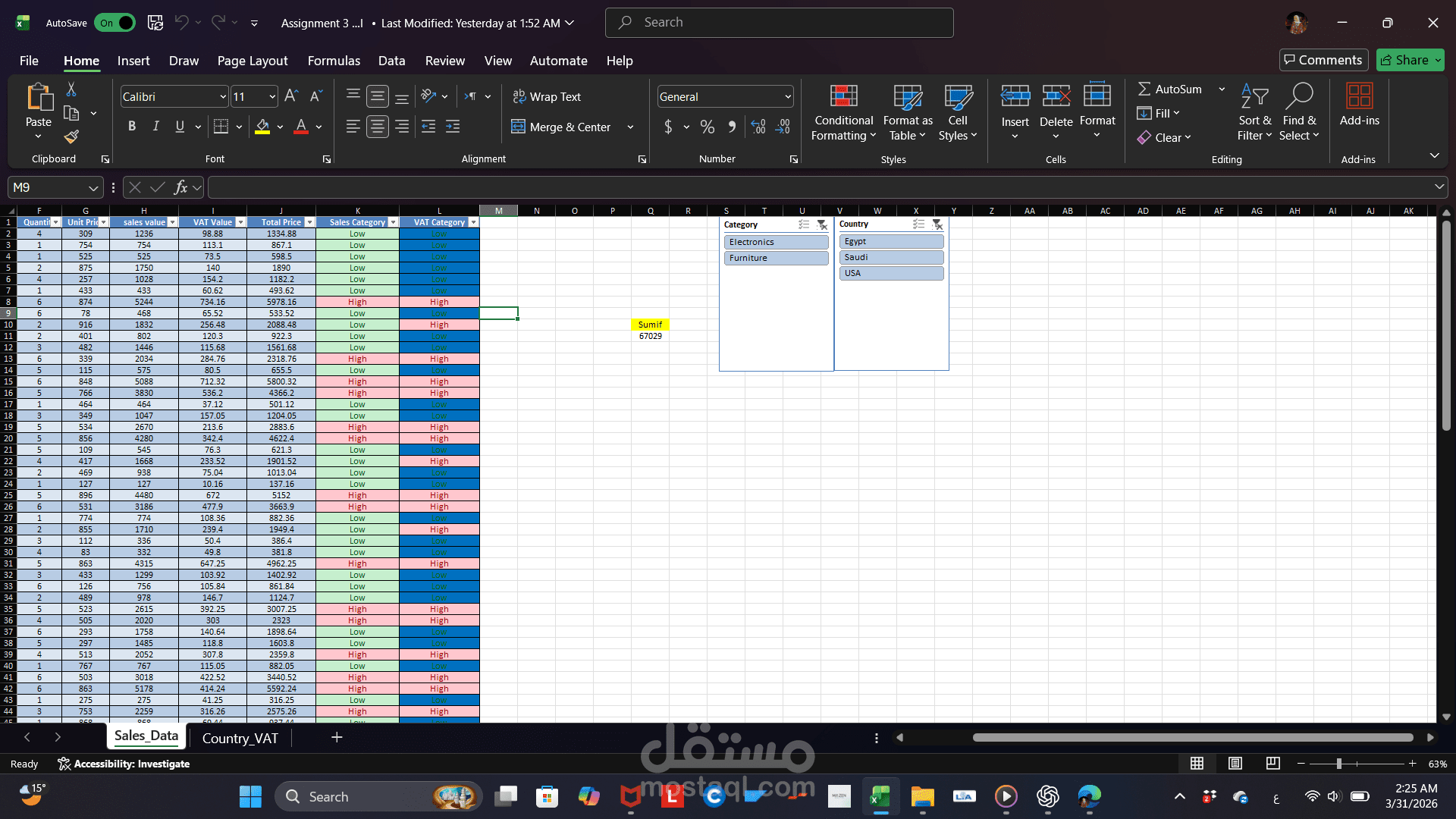The width and height of the screenshot is (1456, 819).
Task: Apply percent style formatting
Action: tap(708, 127)
